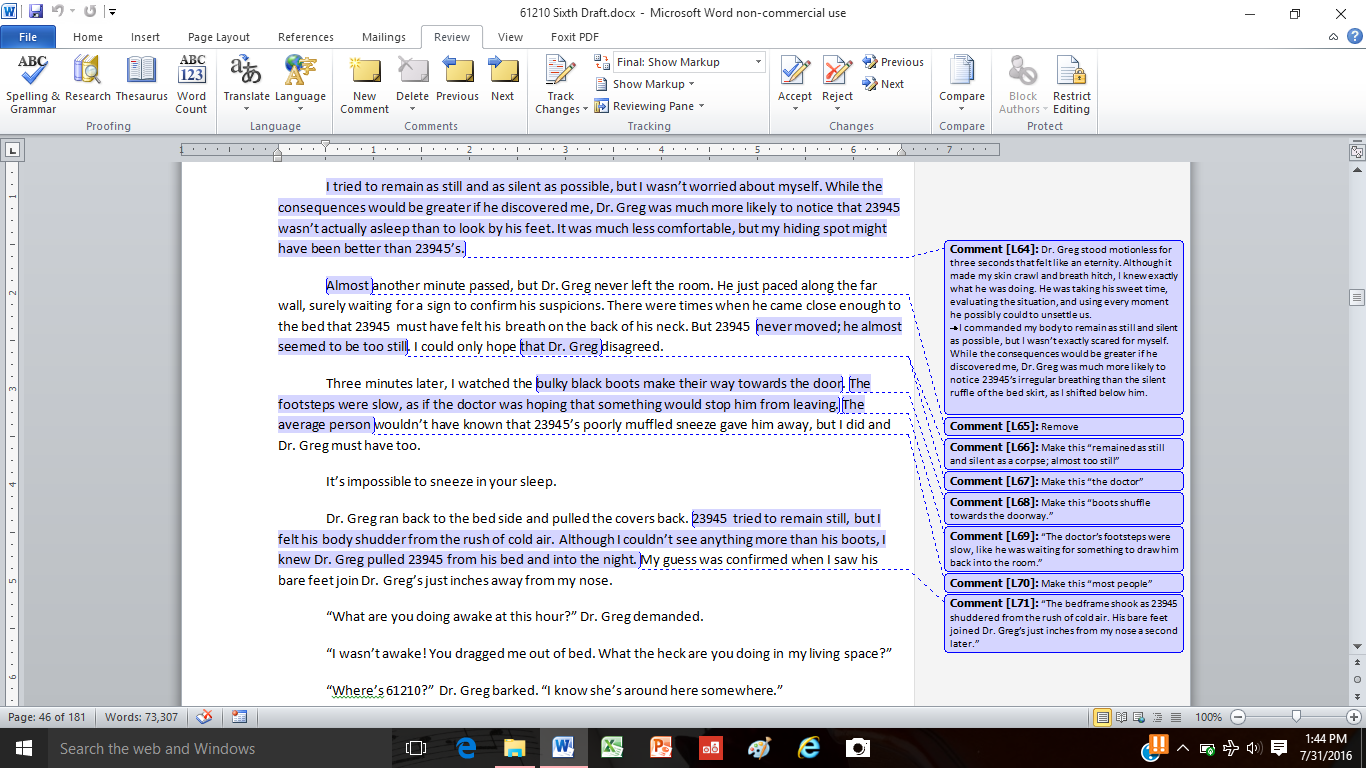The height and width of the screenshot is (768, 1366).
Task: Open the Reviewing Pane options
Action: [x=649, y=106]
